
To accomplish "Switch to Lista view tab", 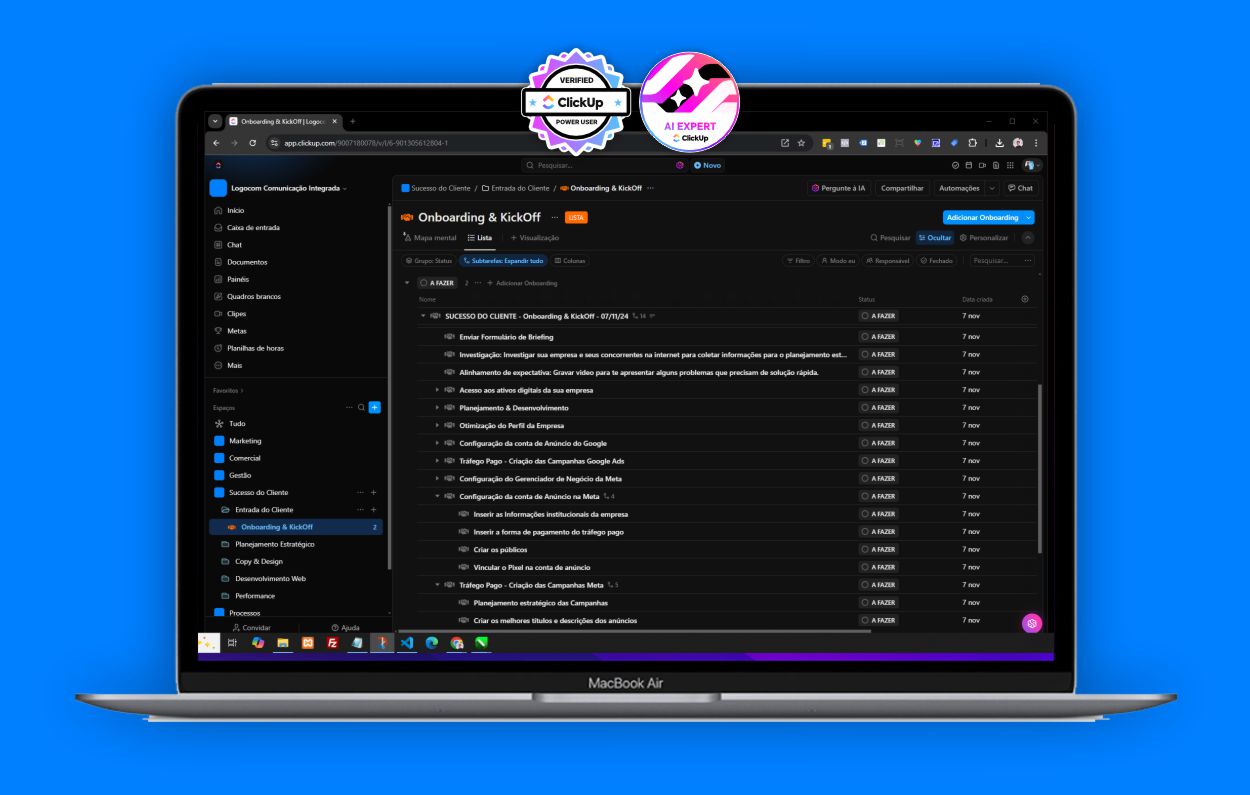I will tap(480, 238).
